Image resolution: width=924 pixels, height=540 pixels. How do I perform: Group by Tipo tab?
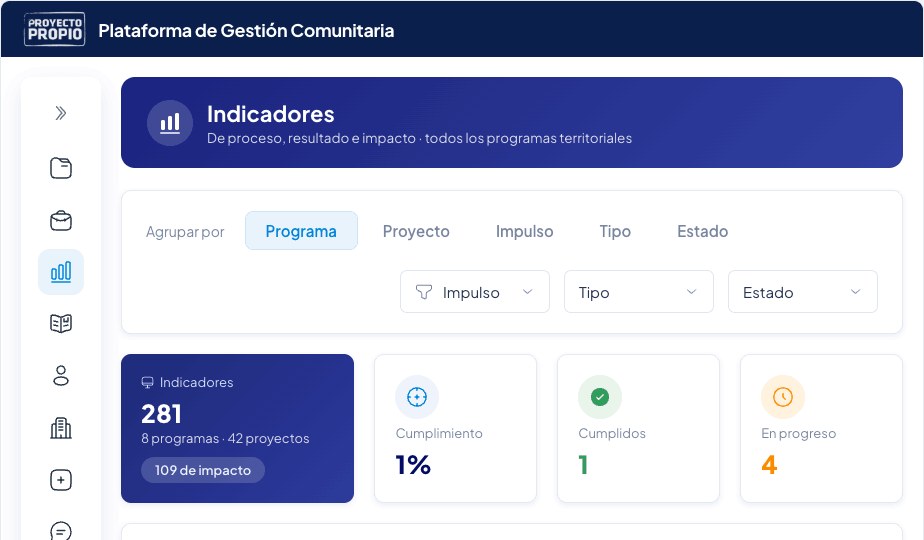(615, 231)
